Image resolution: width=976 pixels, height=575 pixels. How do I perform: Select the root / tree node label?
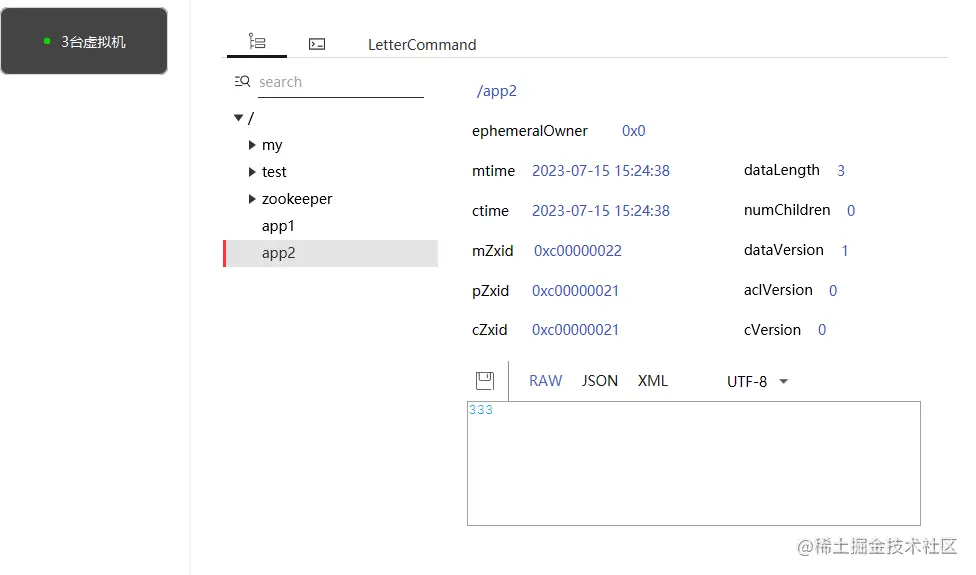pos(251,118)
